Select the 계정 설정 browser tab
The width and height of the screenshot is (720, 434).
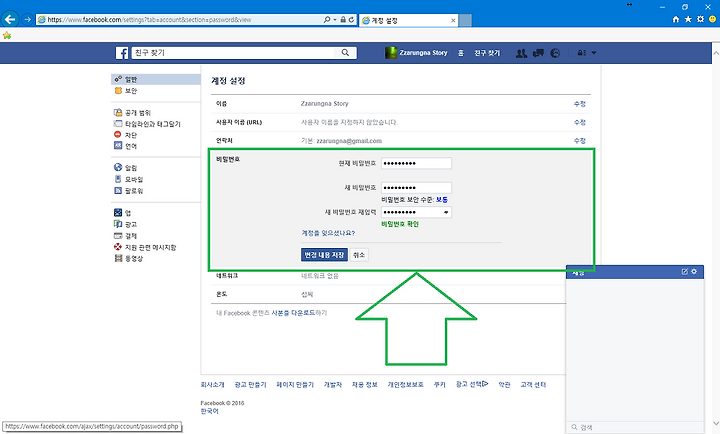click(409, 20)
